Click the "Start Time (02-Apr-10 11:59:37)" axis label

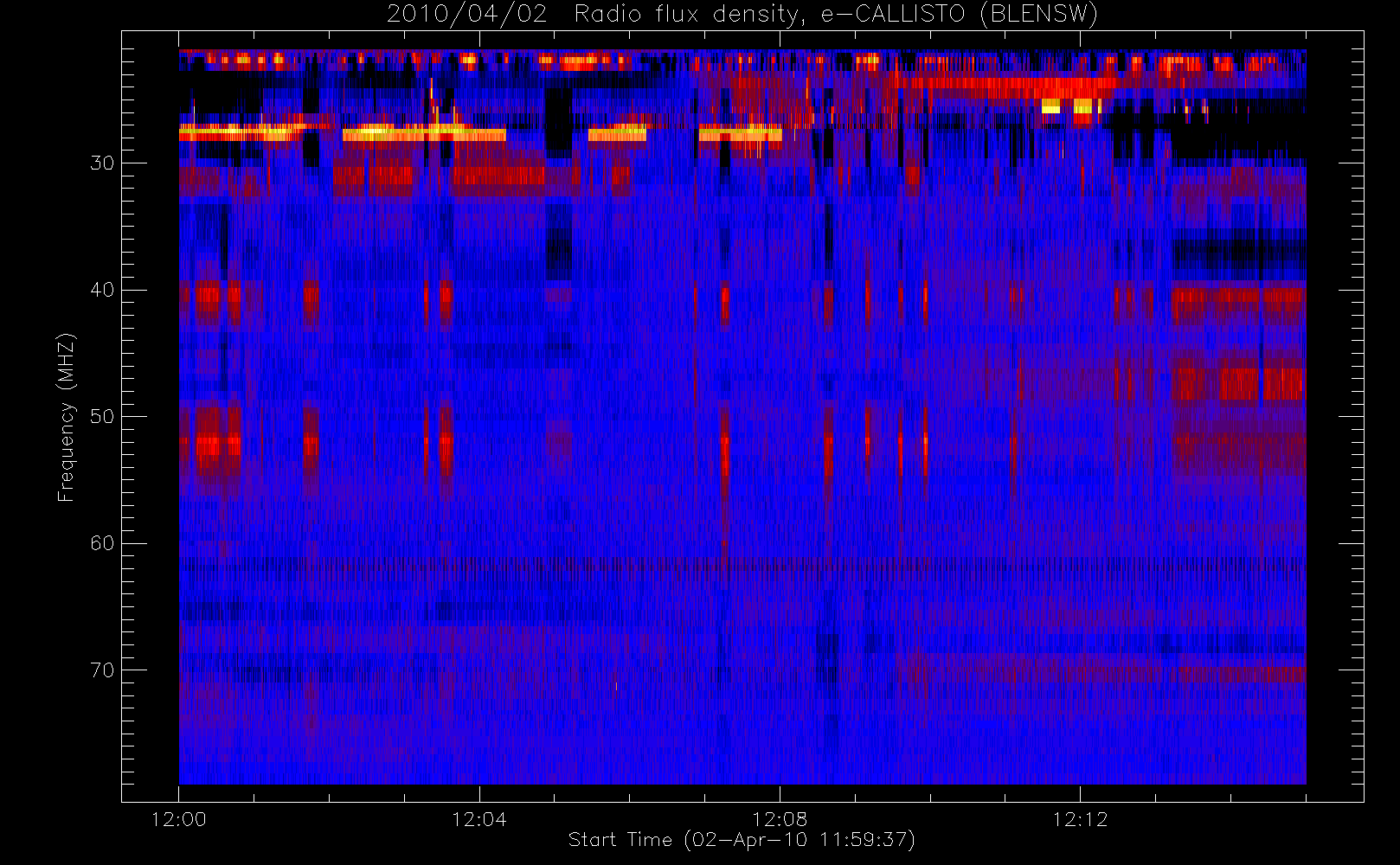pyautogui.click(x=742, y=839)
